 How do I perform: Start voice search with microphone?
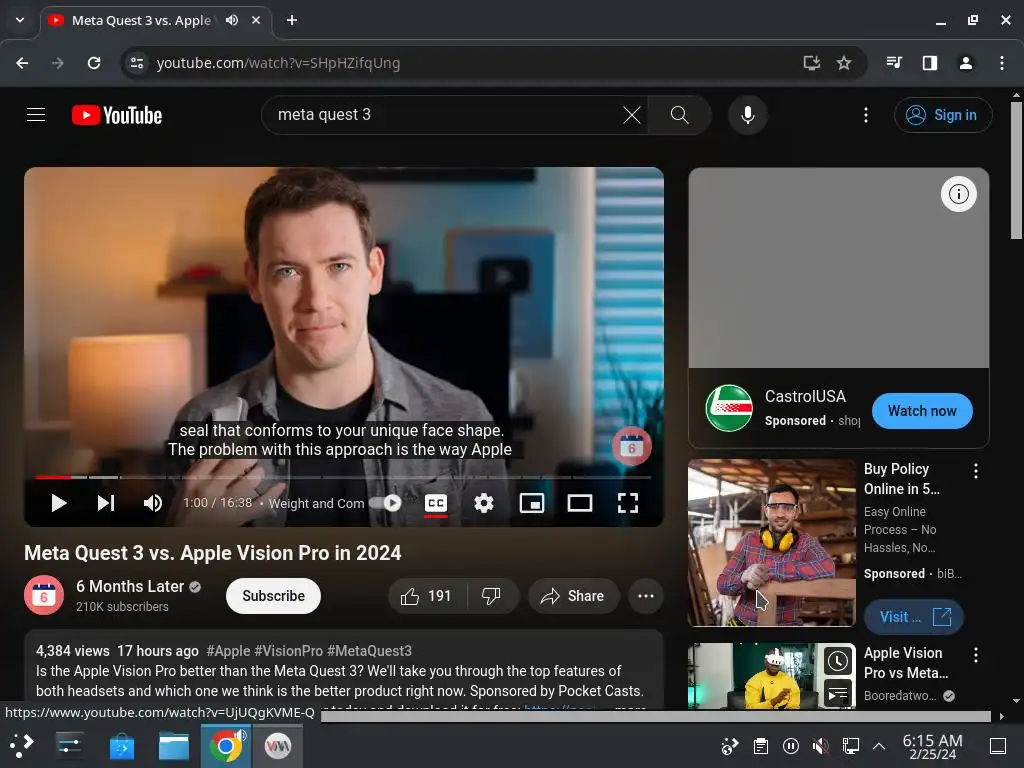[748, 115]
